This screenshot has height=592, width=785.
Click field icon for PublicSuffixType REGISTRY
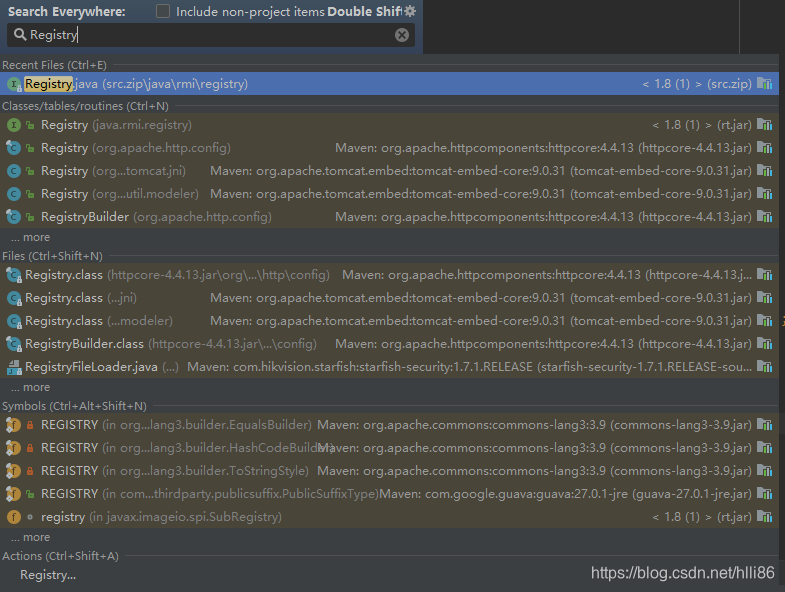point(13,494)
